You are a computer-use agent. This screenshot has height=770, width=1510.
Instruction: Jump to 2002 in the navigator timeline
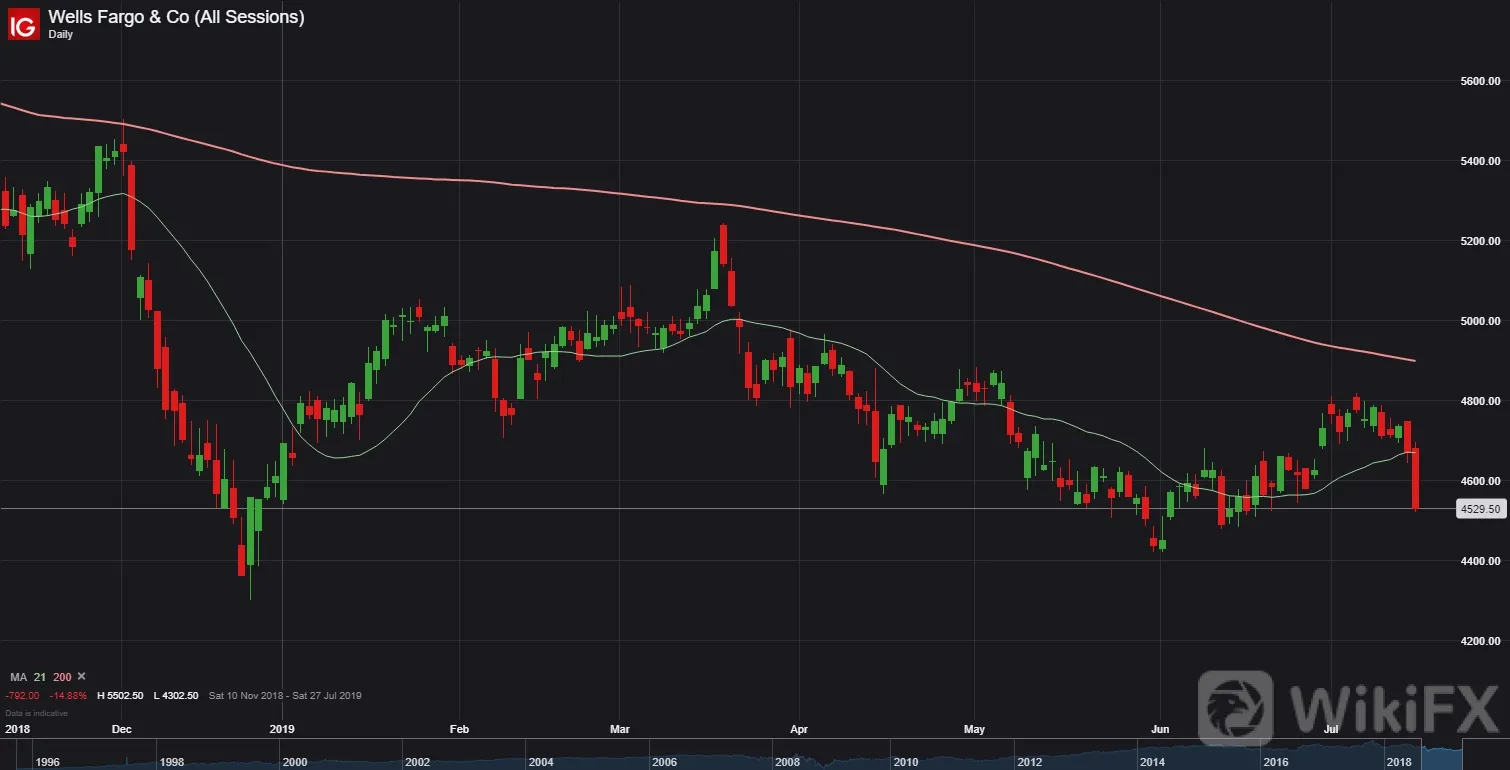418,762
